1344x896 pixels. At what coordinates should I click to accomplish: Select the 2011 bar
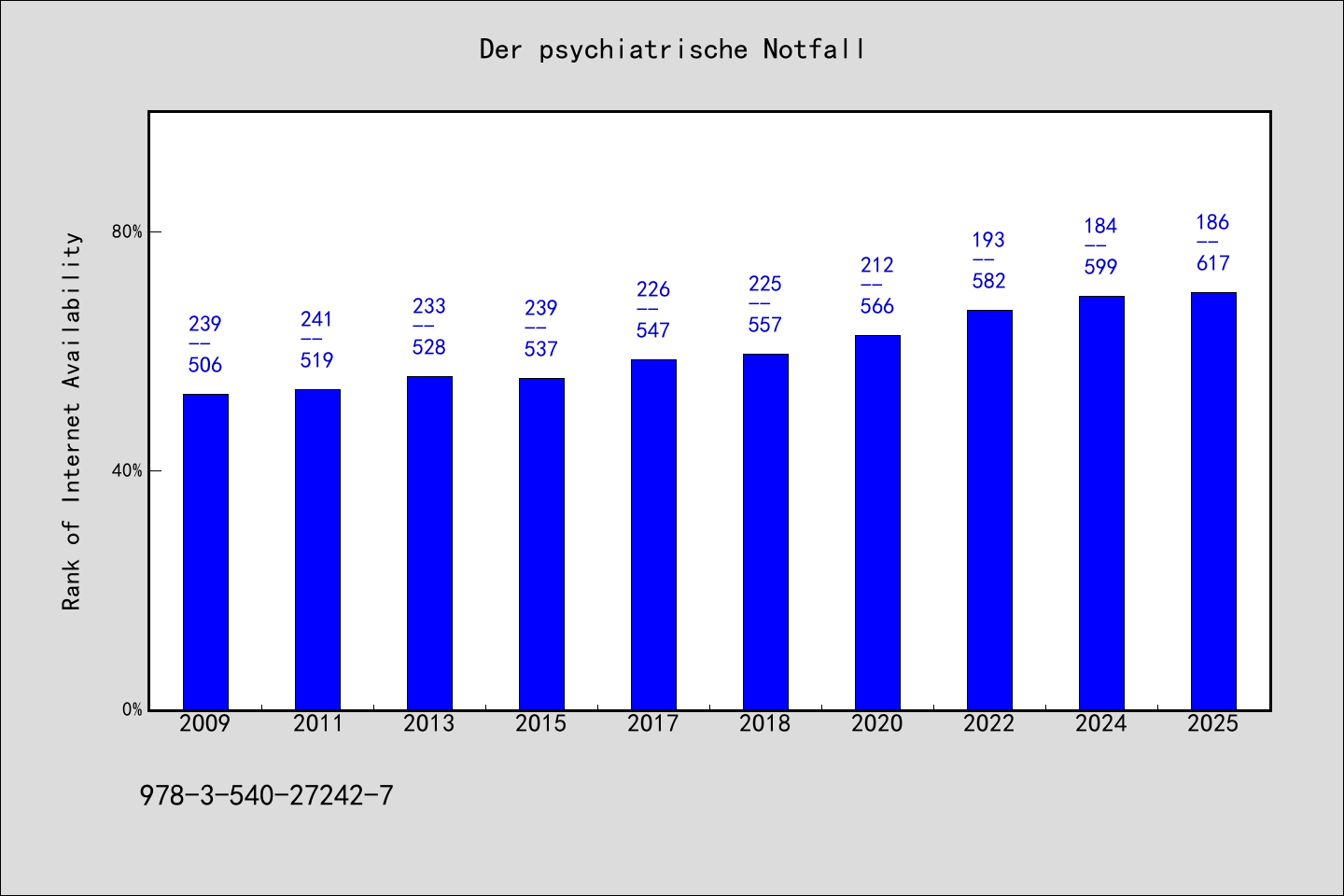coord(317,550)
